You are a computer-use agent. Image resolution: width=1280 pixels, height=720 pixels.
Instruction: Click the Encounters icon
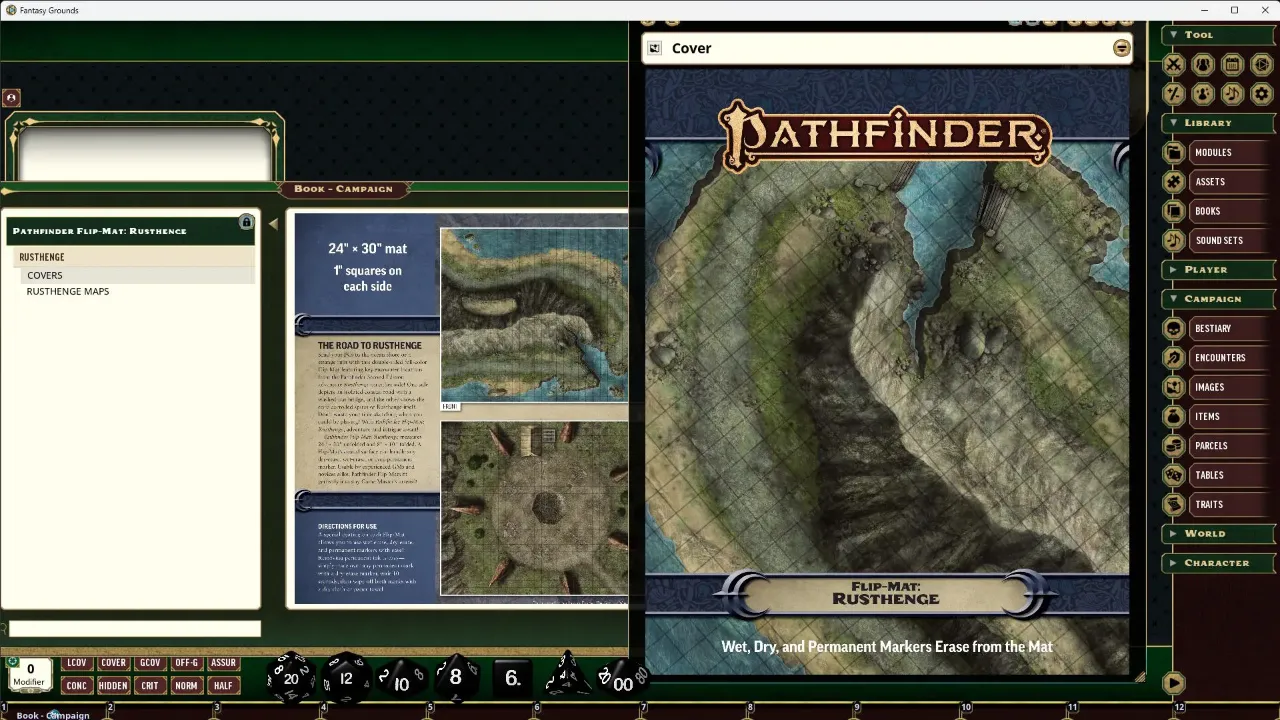pyautogui.click(x=1174, y=358)
